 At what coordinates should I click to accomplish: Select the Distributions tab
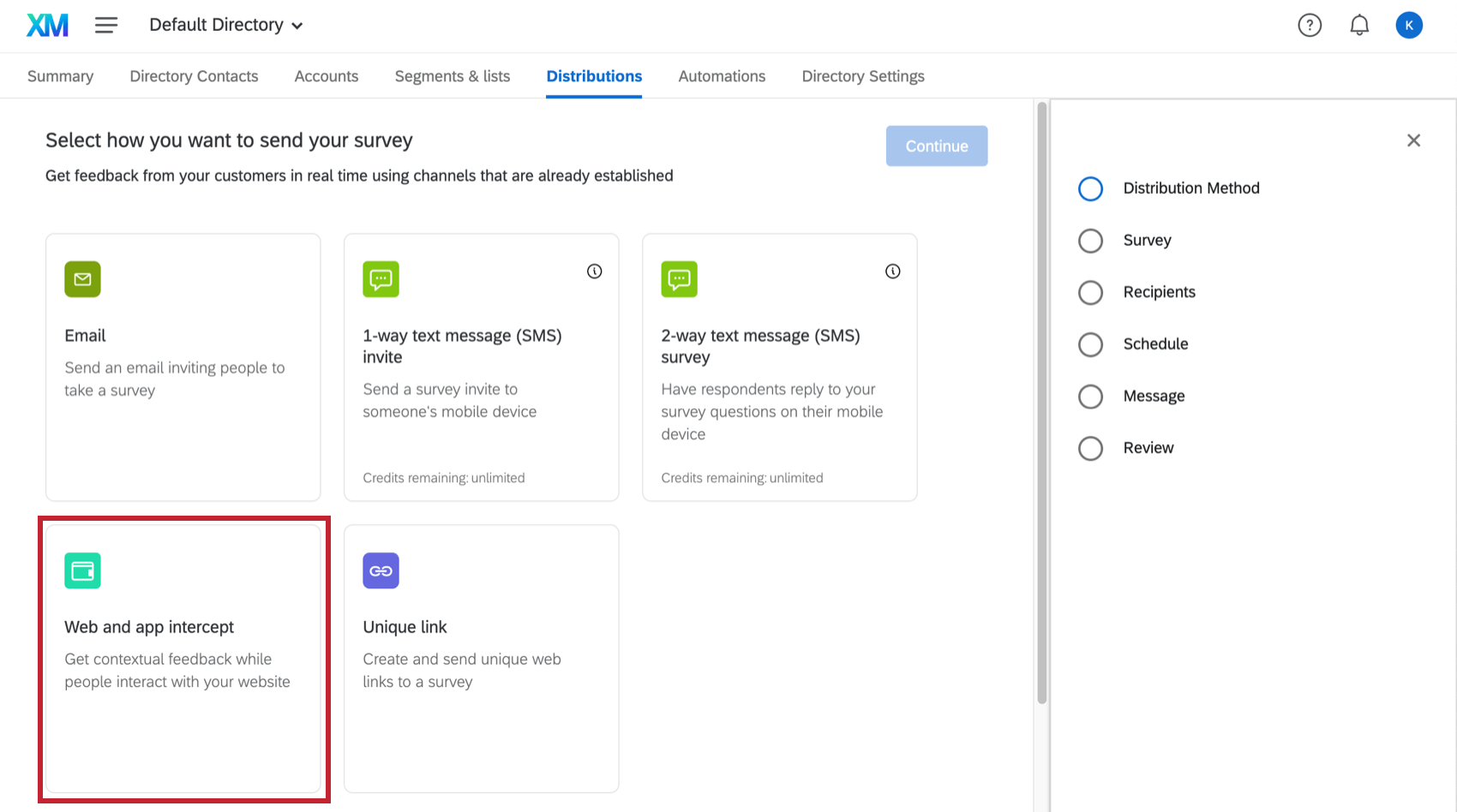pos(594,76)
